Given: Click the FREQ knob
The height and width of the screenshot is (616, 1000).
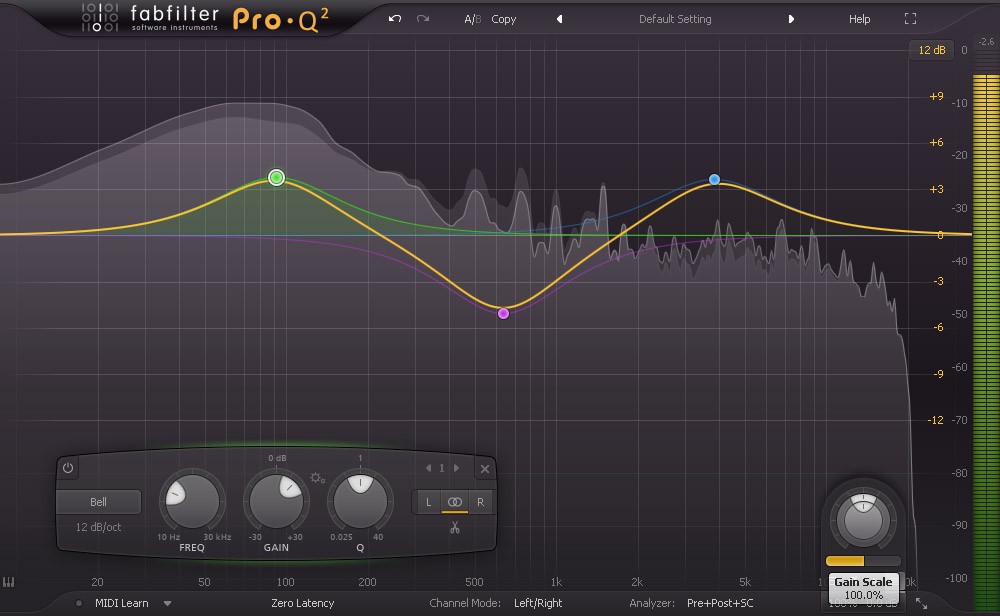Looking at the screenshot, I should coord(191,501).
